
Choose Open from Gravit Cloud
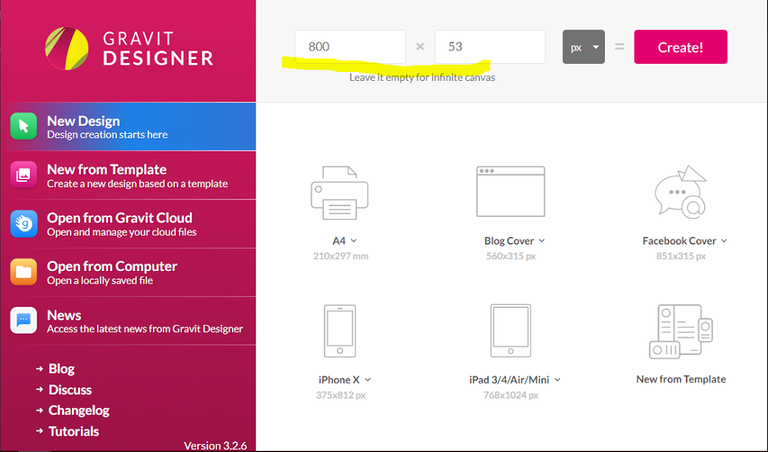coord(128,223)
